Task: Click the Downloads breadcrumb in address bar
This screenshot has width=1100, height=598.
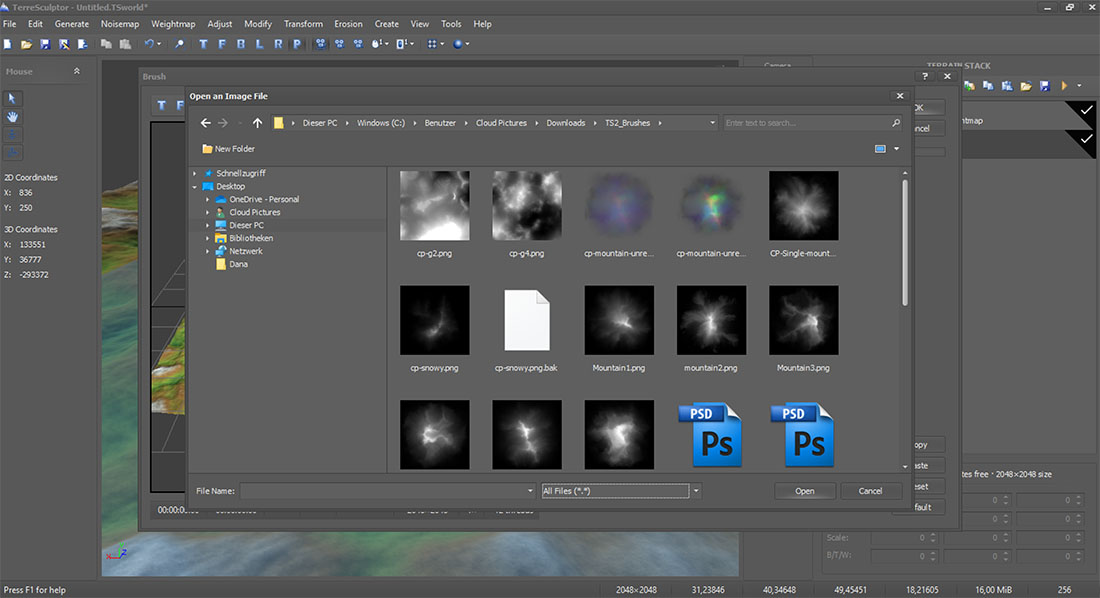Action: click(x=566, y=123)
